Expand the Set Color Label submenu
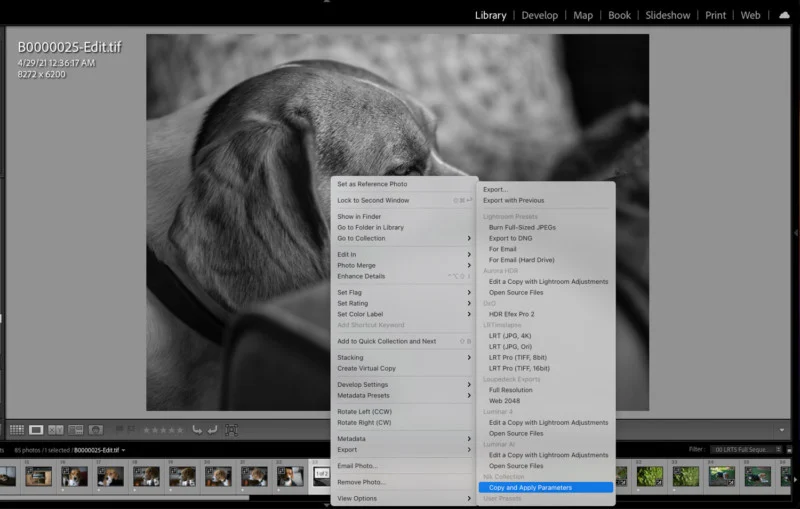Image resolution: width=800 pixels, height=509 pixels. pos(404,314)
